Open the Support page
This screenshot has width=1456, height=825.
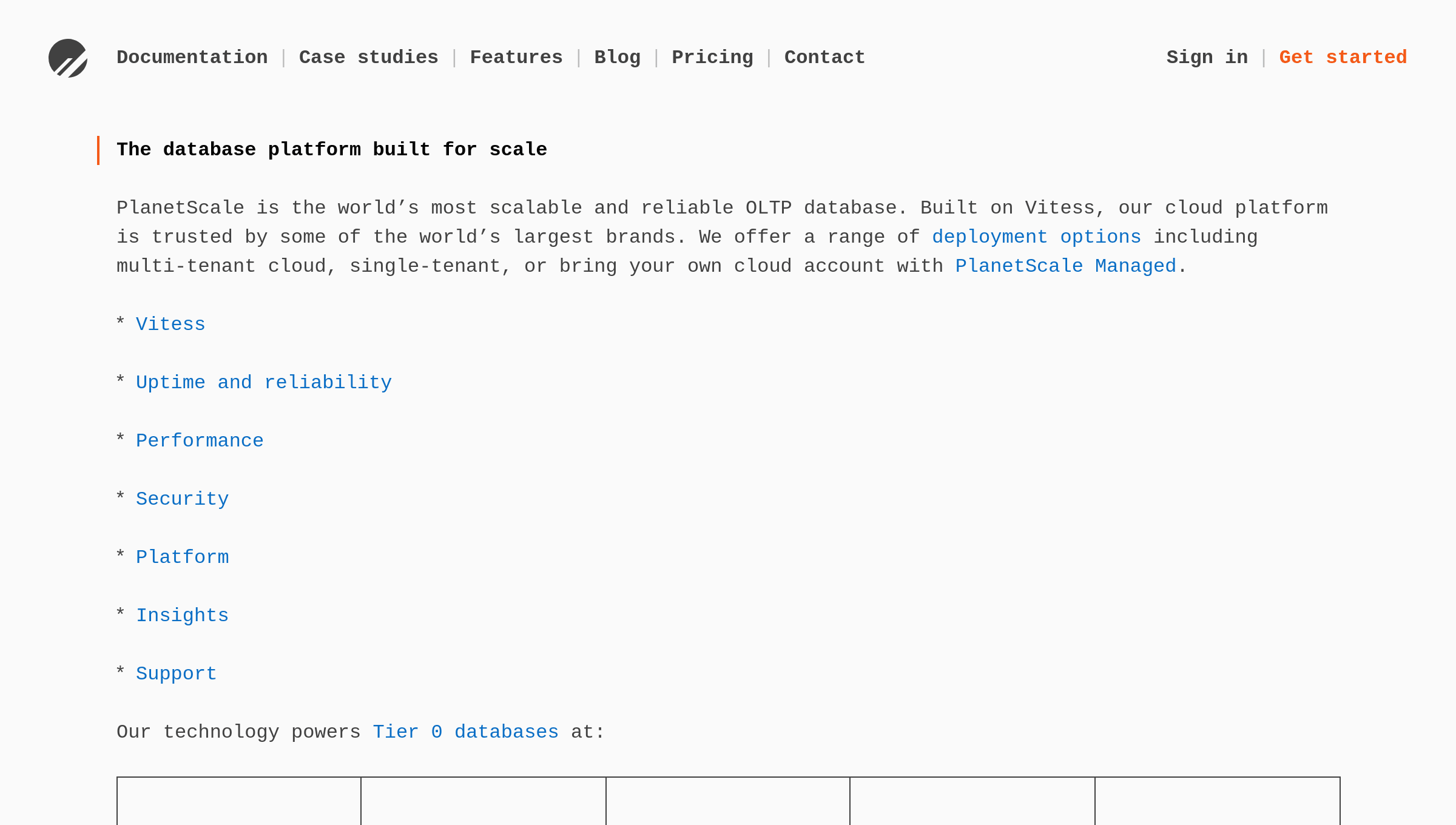pyautogui.click(x=176, y=673)
